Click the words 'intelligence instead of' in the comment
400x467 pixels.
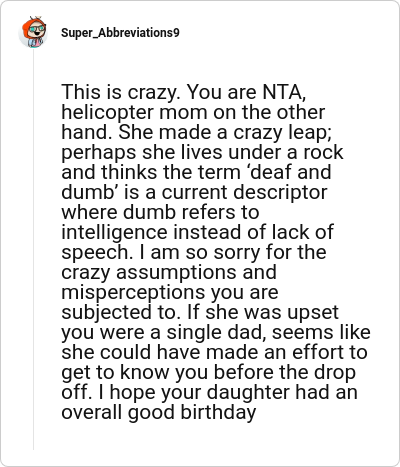point(164,232)
